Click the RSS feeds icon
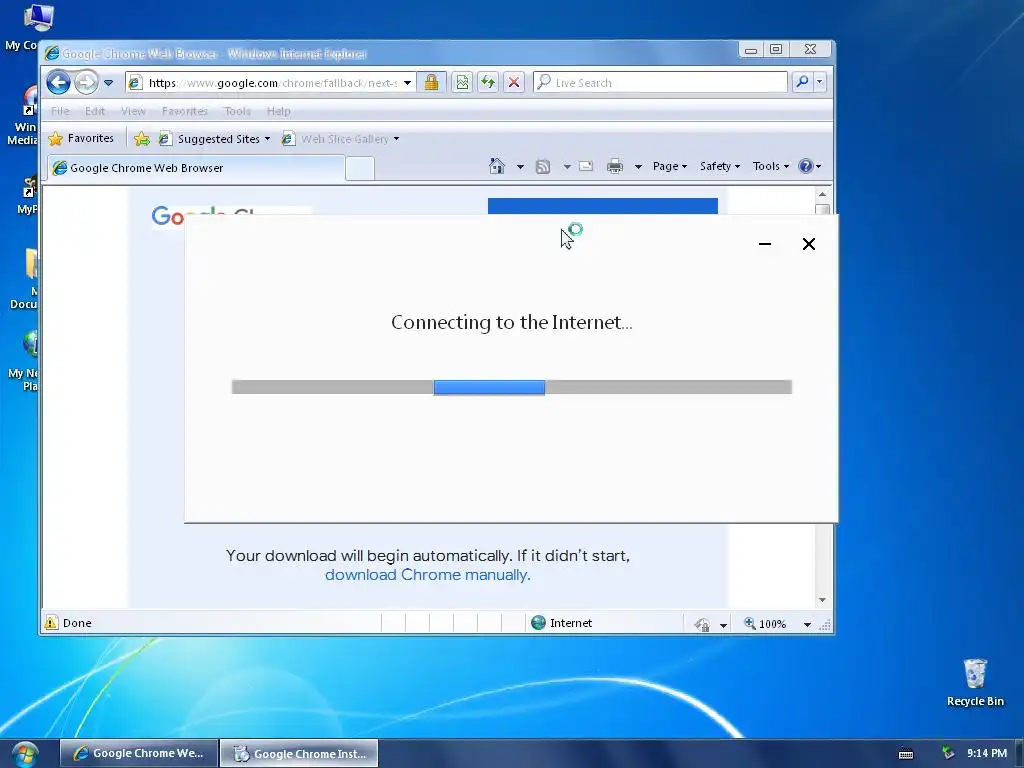 (543, 167)
